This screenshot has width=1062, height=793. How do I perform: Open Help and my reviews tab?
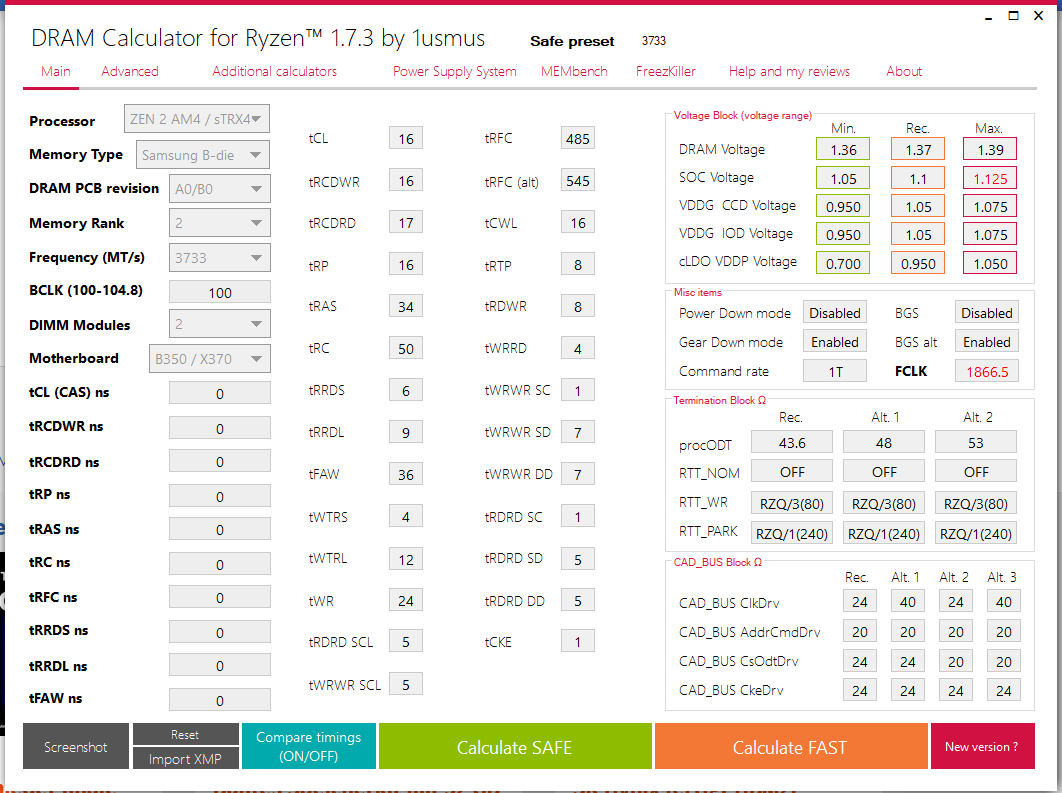[789, 71]
